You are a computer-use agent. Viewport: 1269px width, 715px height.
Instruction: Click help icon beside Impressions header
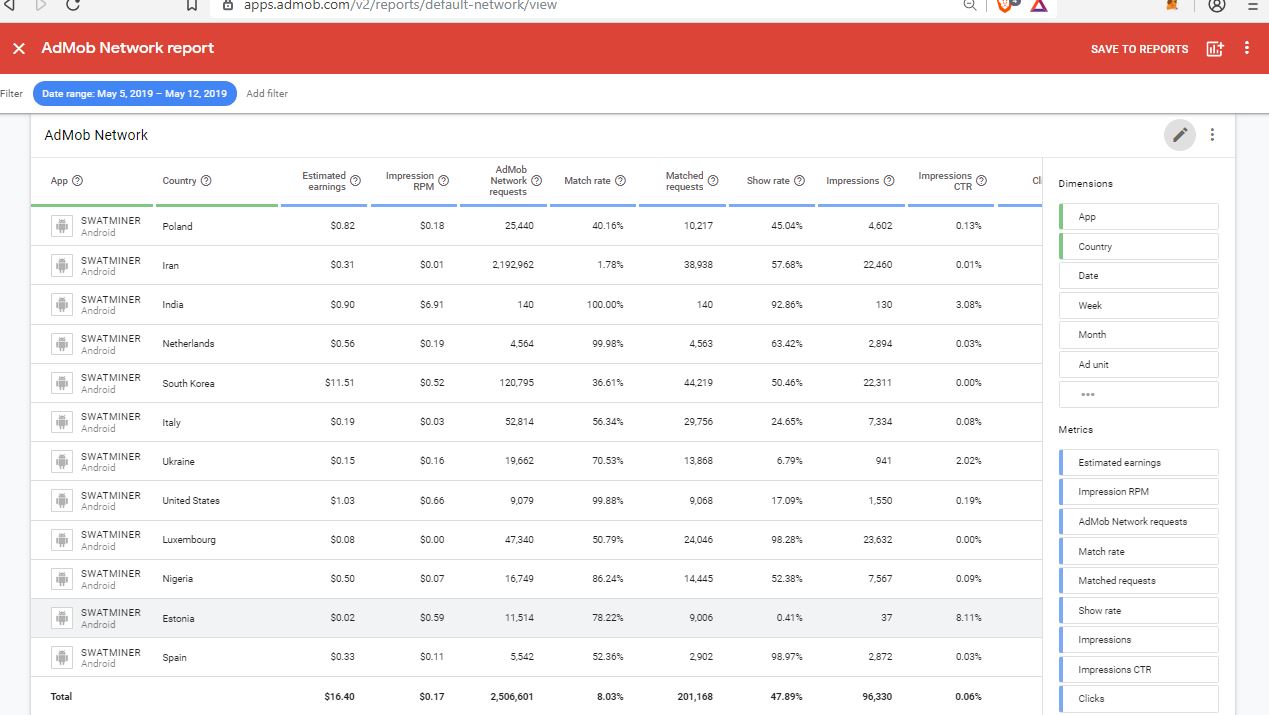889,181
